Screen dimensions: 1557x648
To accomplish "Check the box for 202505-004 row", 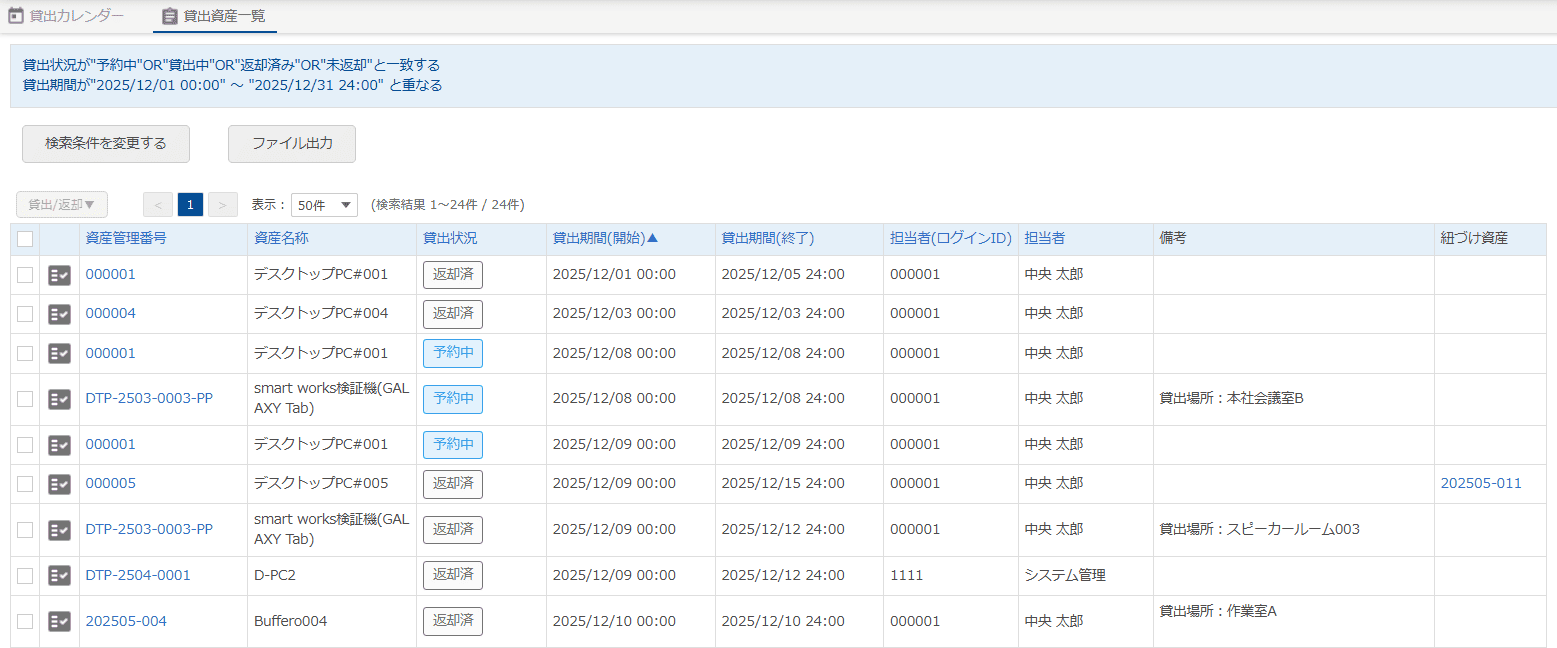I will [x=25, y=621].
